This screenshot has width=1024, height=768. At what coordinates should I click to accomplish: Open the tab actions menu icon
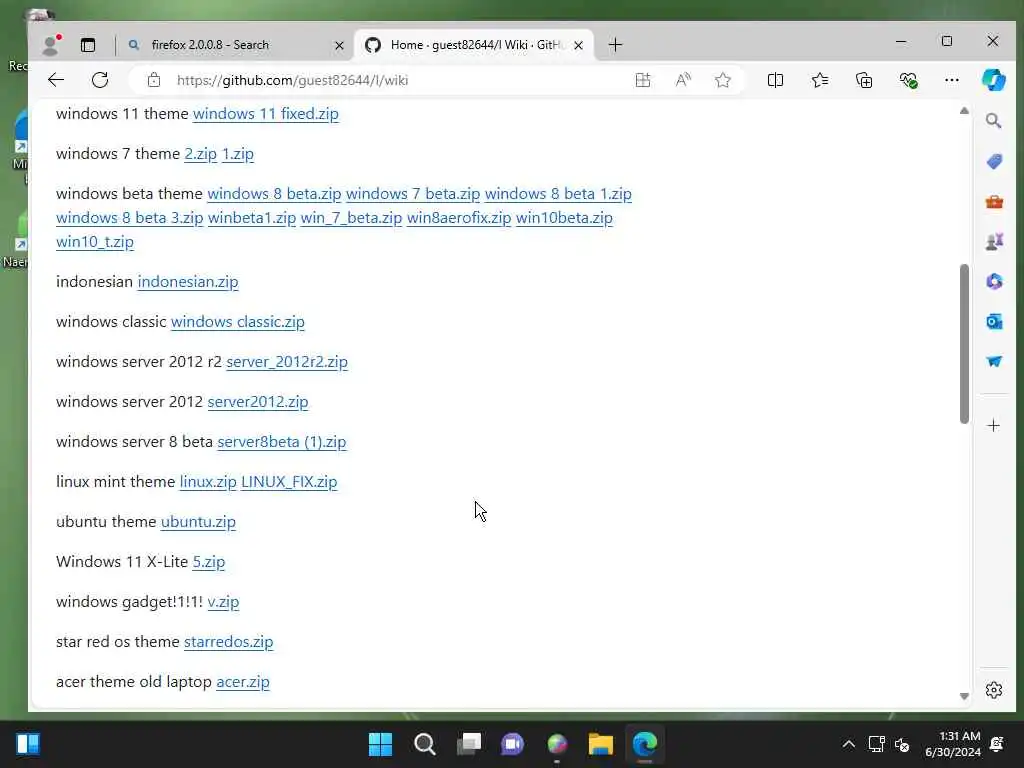pos(88,45)
